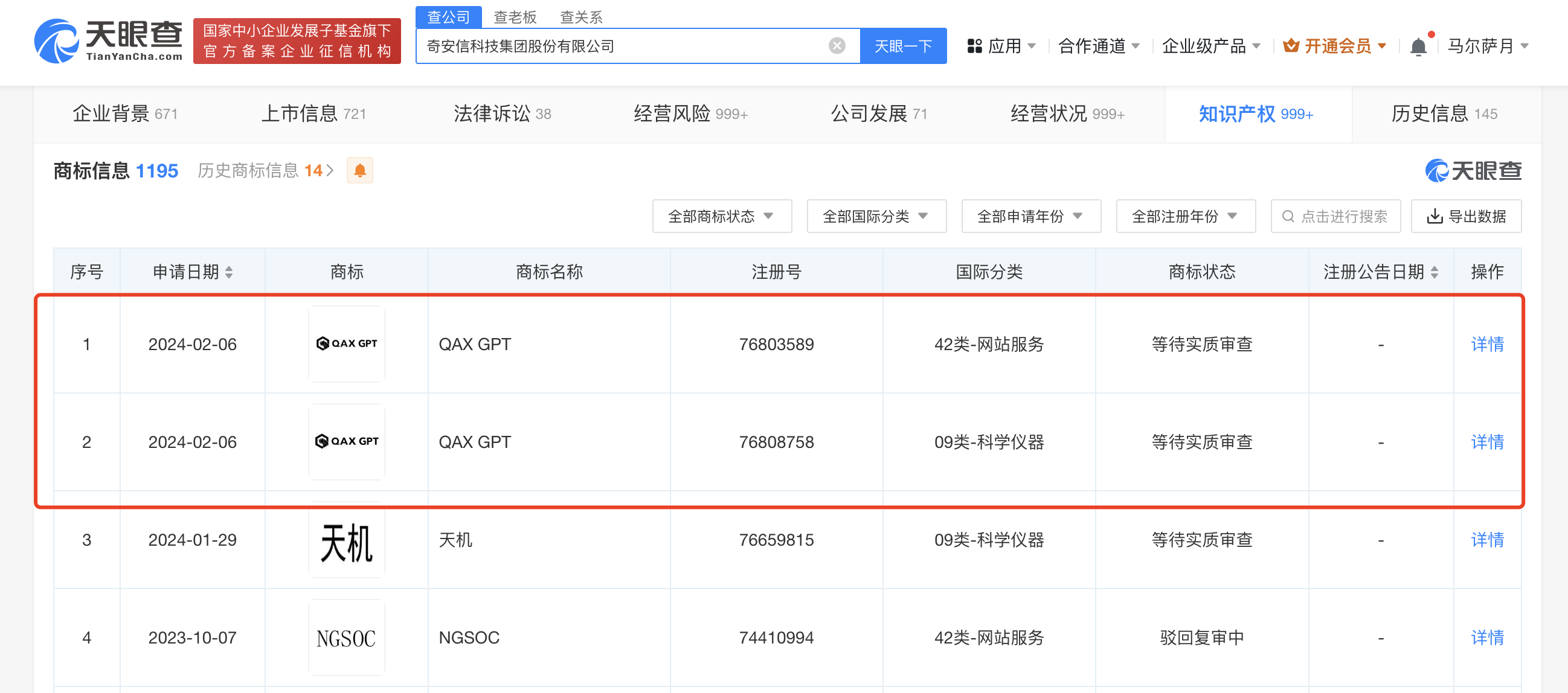Click the orange trademark alert bell
This screenshot has height=693, width=1568.
tap(360, 171)
